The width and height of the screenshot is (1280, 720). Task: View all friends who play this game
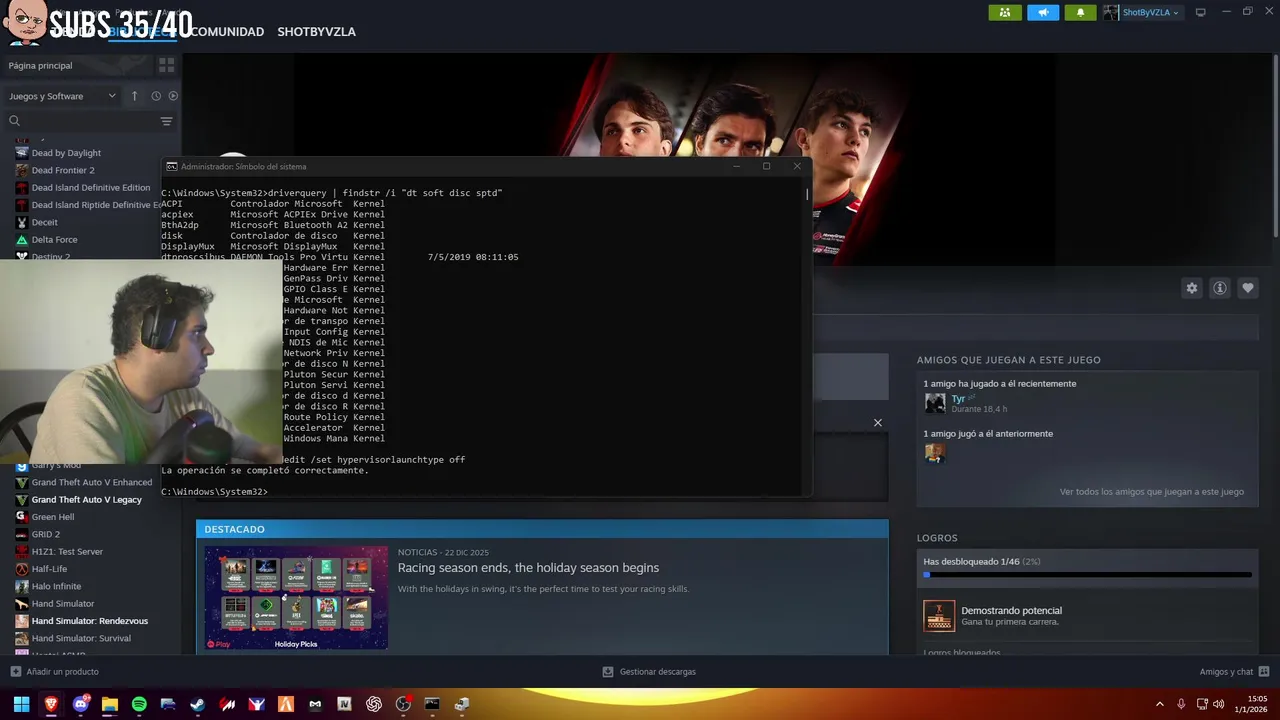(1152, 492)
